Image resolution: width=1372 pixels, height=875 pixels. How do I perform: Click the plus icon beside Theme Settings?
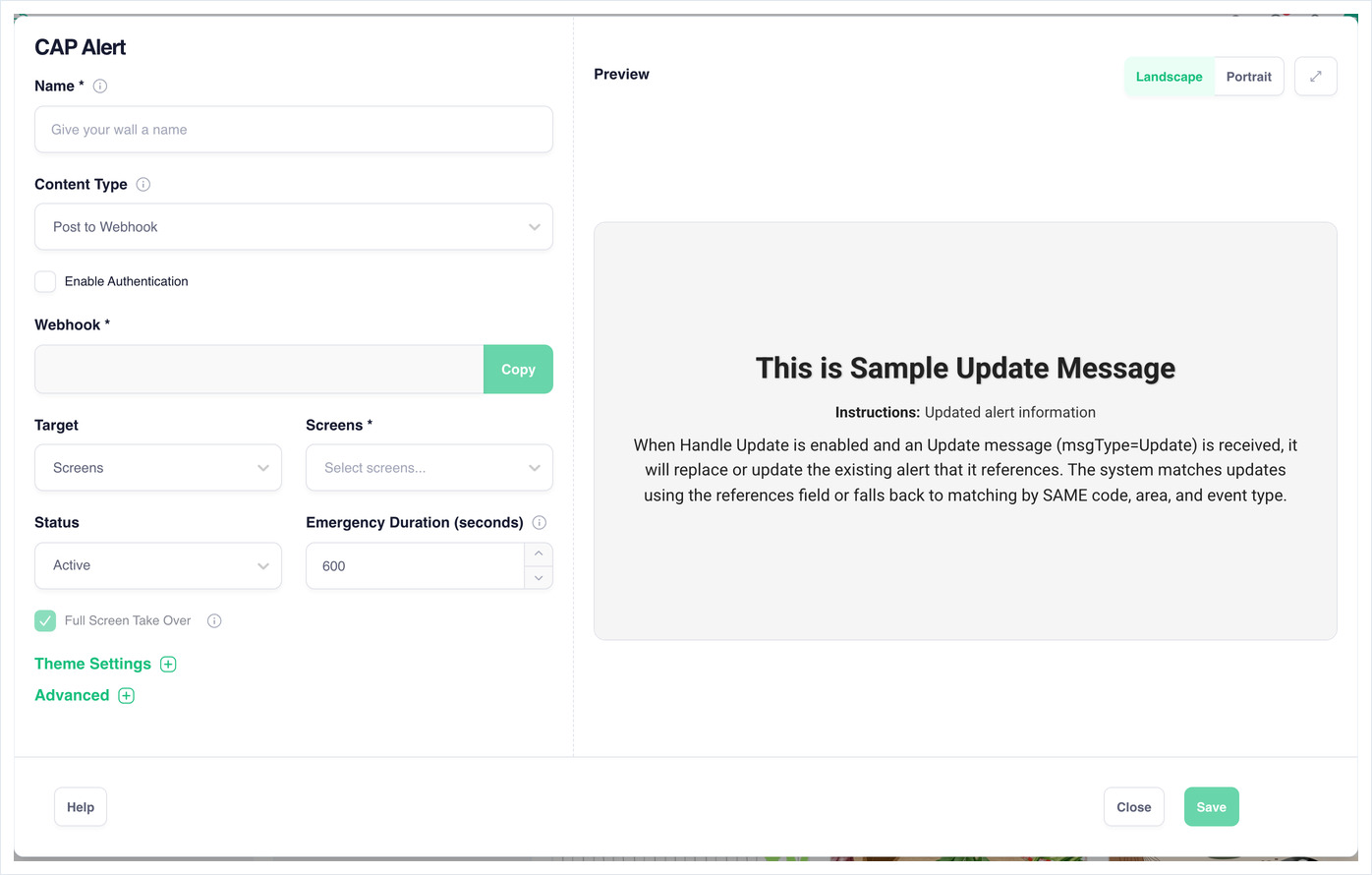[x=168, y=664]
